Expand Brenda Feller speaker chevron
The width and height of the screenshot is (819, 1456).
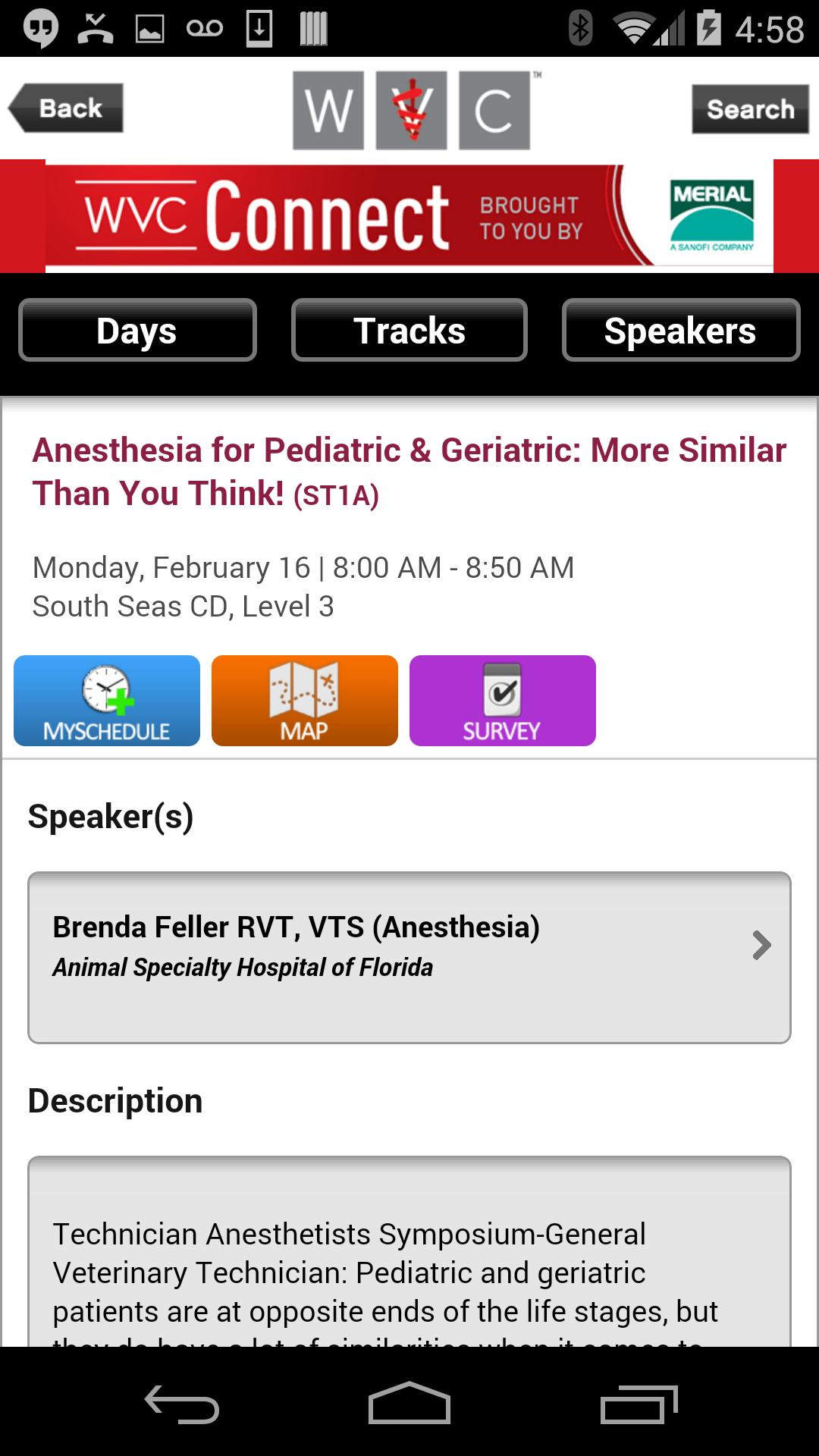[x=761, y=945]
